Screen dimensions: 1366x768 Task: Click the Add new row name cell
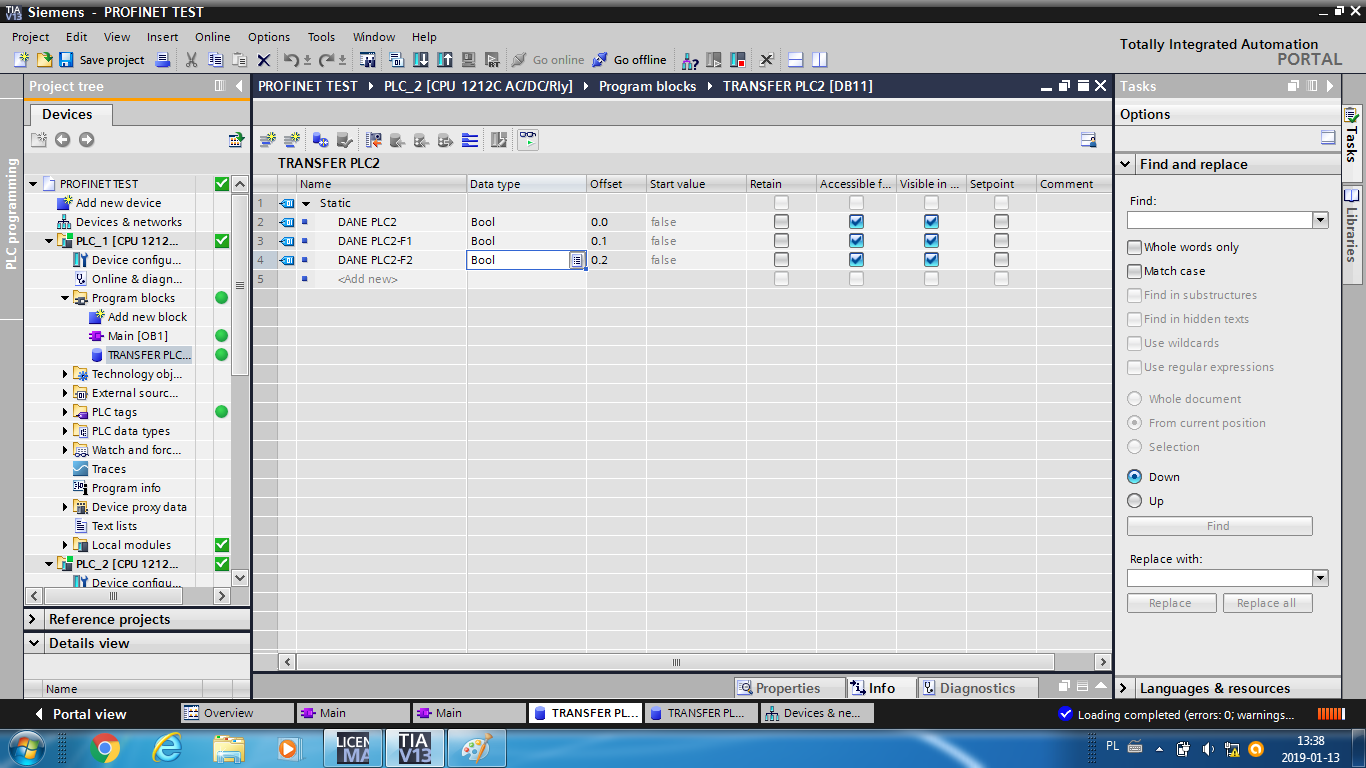(382, 279)
